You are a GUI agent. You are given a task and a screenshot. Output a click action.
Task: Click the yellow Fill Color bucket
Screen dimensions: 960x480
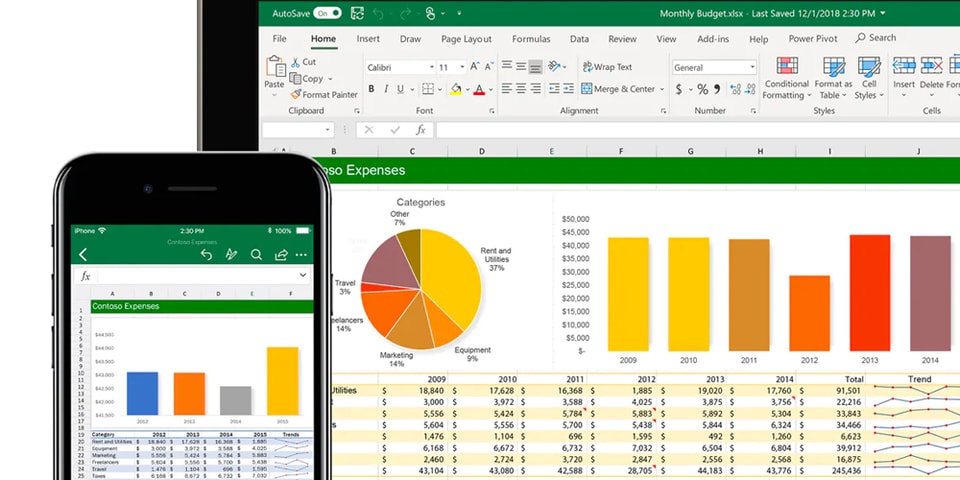pyautogui.click(x=456, y=89)
